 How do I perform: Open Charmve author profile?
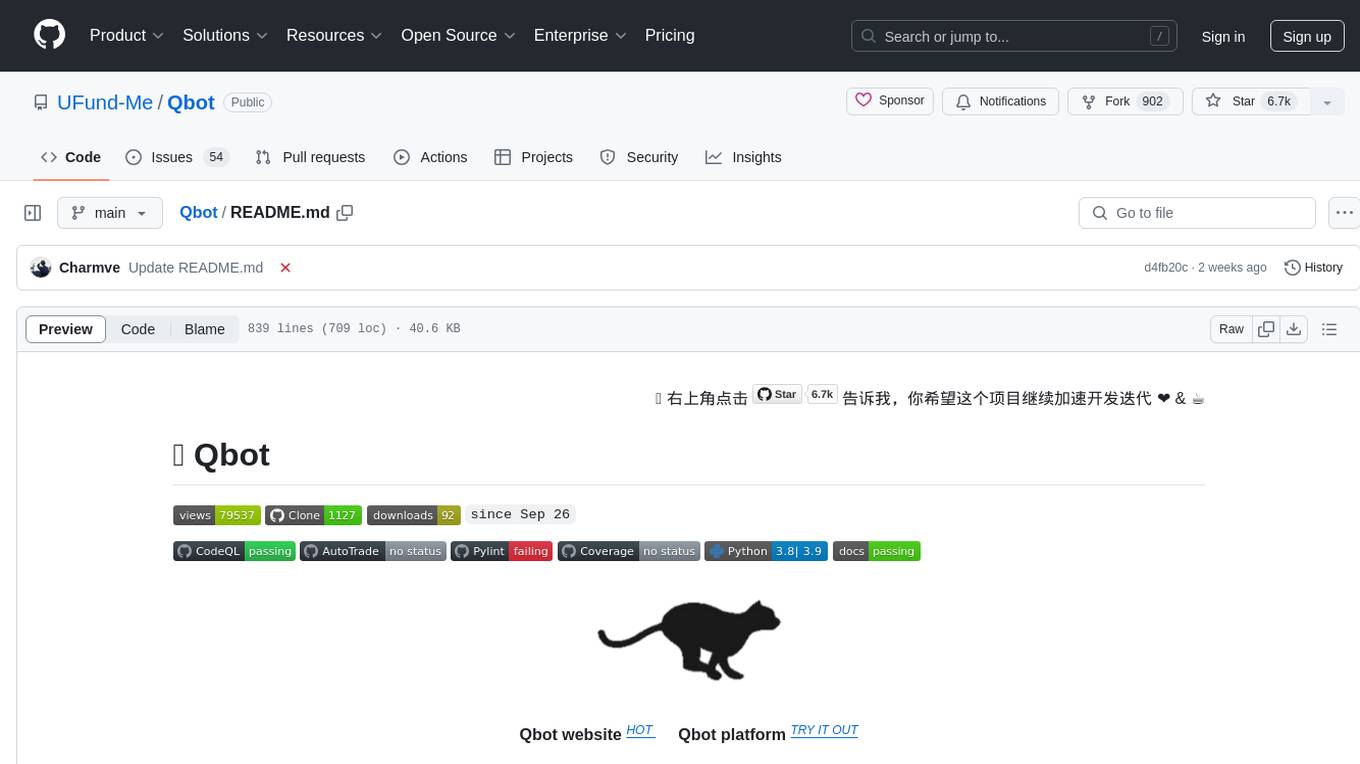pyautogui.click(x=89, y=267)
